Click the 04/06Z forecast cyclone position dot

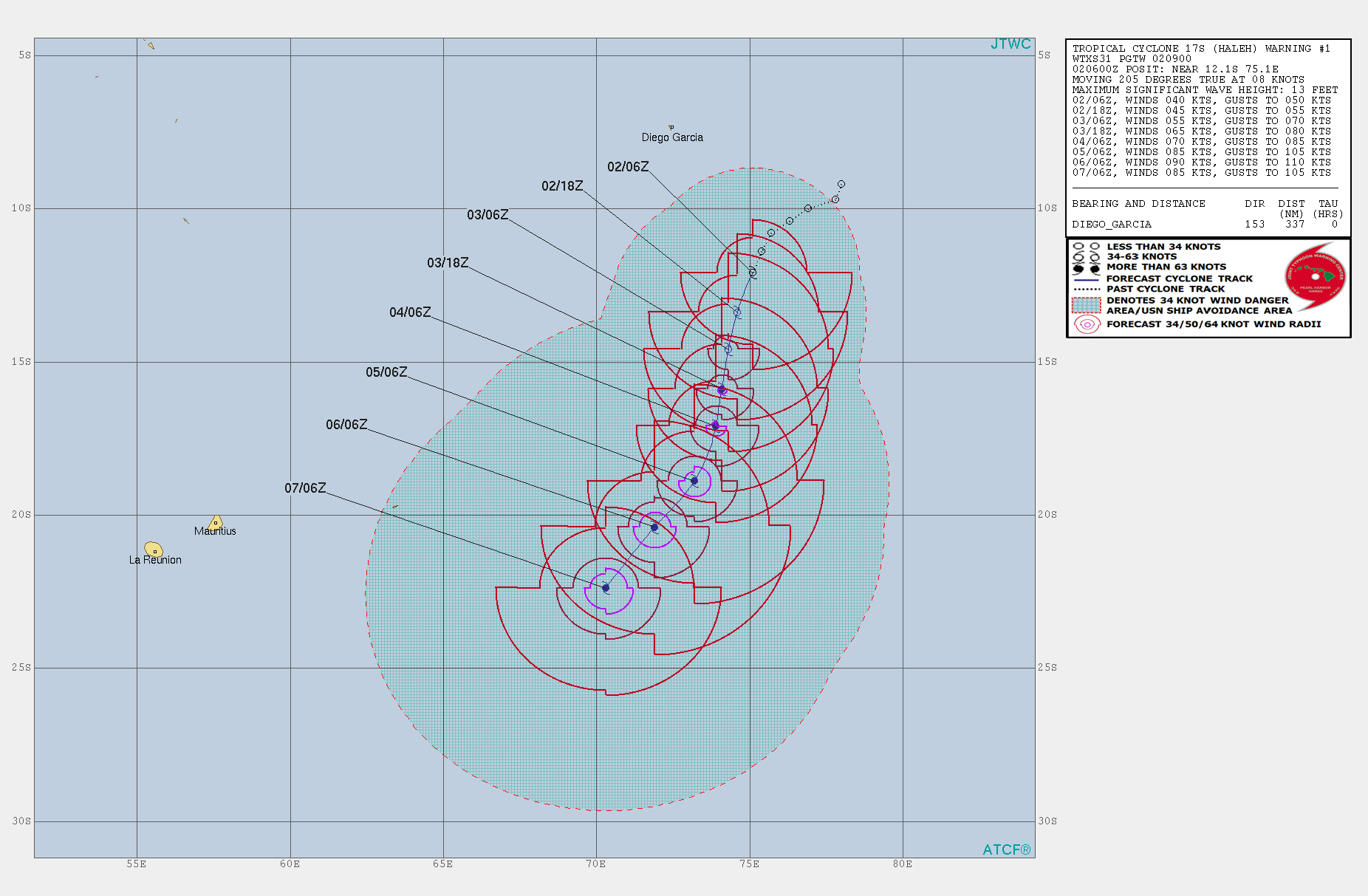pos(715,425)
